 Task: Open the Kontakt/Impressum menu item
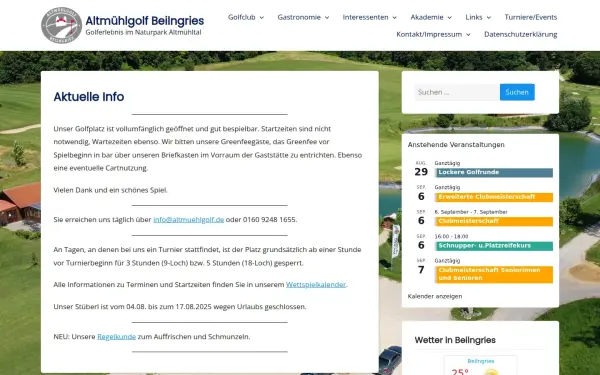pos(429,34)
